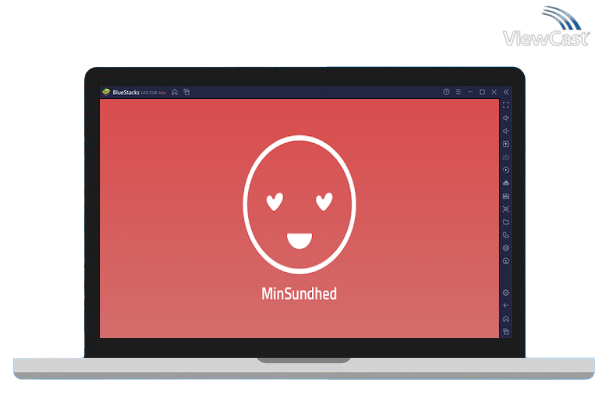Collapse the side toolbar with double chevron

tap(506, 92)
